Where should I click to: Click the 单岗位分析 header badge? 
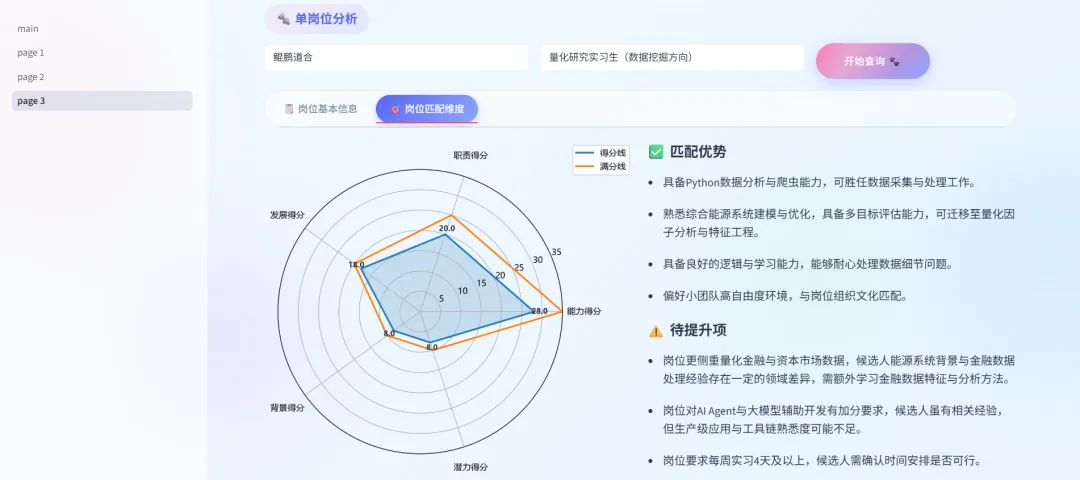pos(317,19)
